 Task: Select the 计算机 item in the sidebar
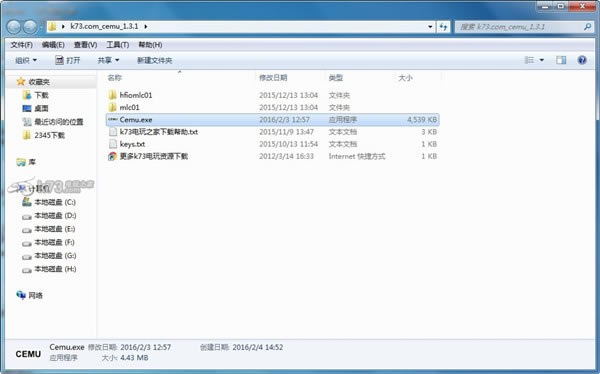39,188
